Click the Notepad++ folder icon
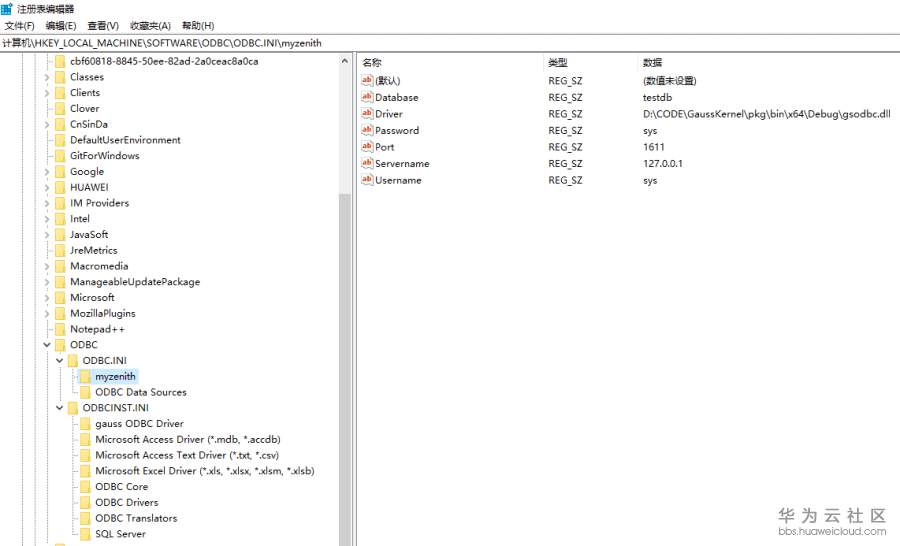The height and width of the screenshot is (546, 900). (x=60, y=329)
